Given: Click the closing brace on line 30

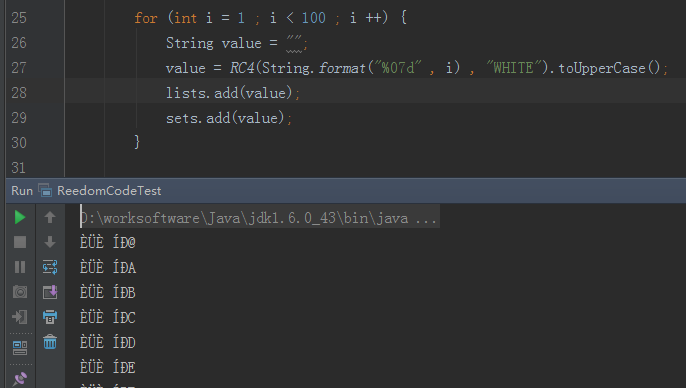Looking at the screenshot, I should click(137, 143).
